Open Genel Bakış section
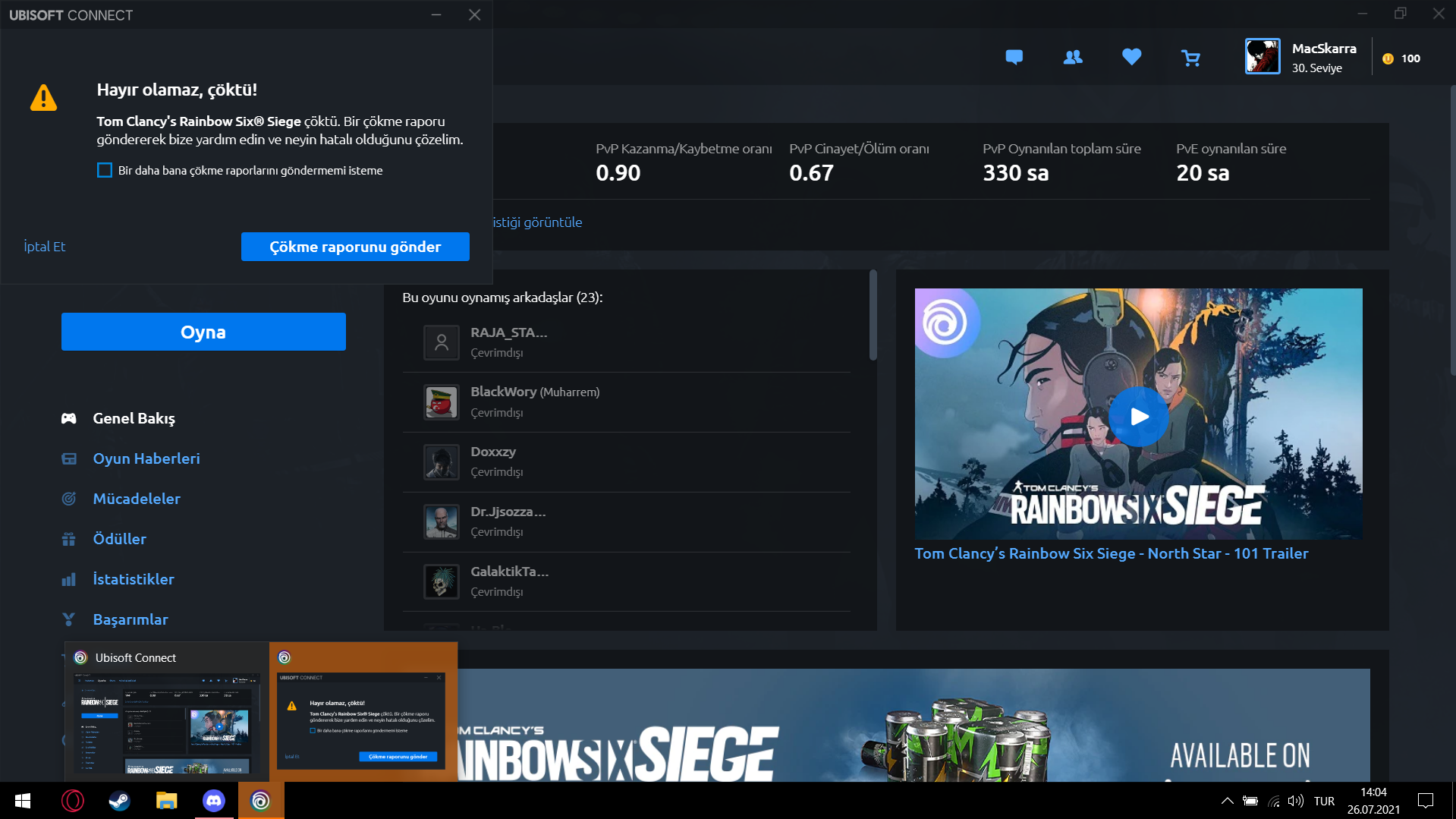The width and height of the screenshot is (1456, 819). coord(134,418)
